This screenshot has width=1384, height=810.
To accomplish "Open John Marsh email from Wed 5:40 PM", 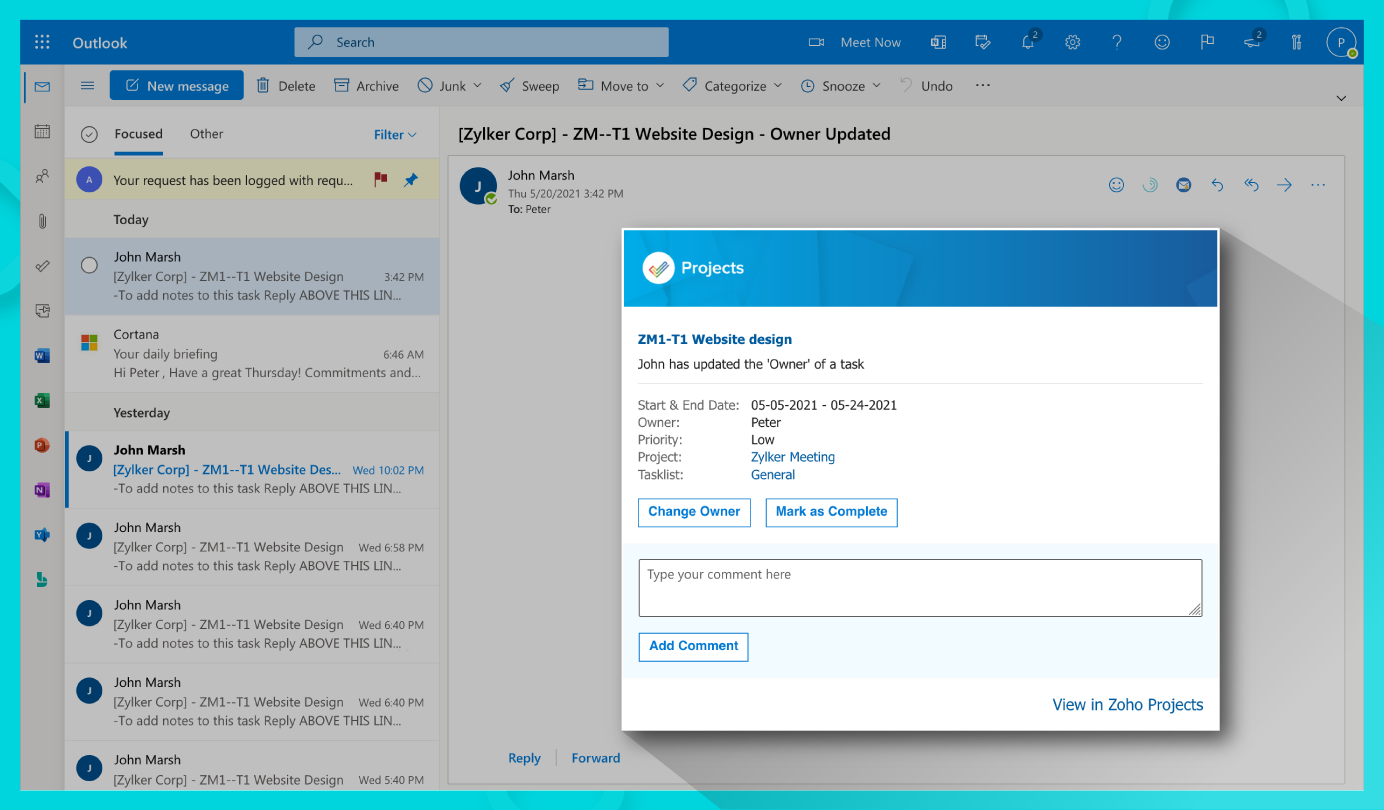I will point(252,769).
